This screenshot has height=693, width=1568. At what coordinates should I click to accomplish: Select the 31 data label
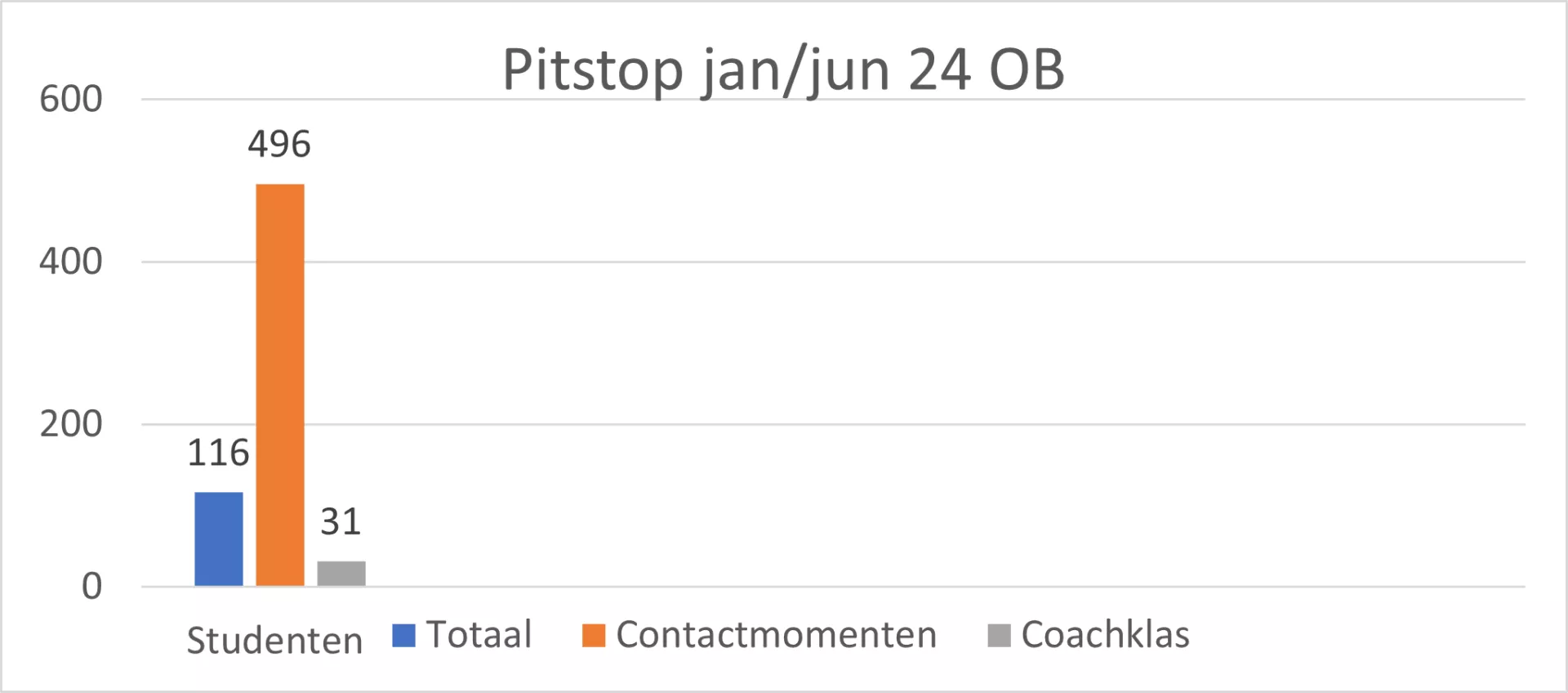pos(341,521)
